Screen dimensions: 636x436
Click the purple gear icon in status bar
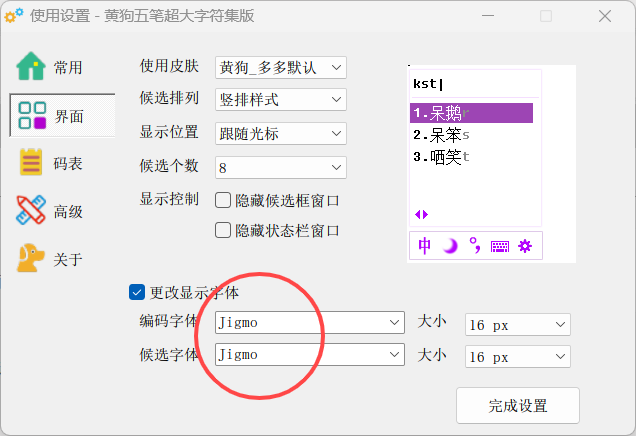[x=525, y=246]
